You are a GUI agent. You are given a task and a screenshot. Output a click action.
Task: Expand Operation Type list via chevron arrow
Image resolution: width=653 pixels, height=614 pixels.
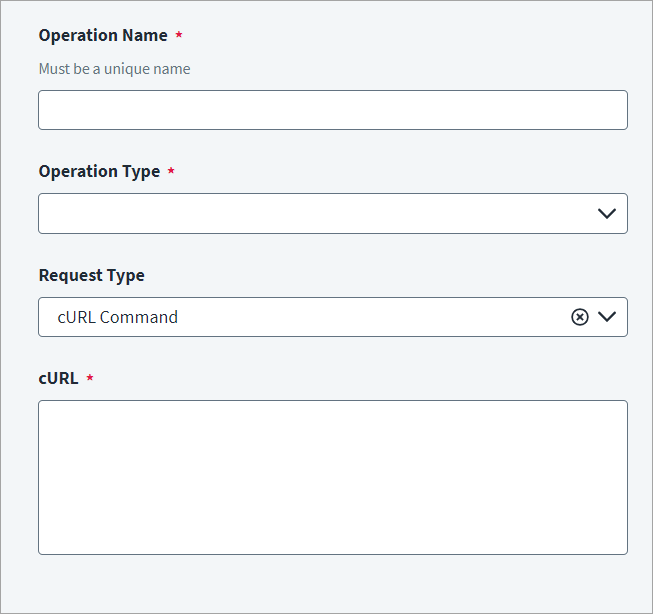pos(607,214)
